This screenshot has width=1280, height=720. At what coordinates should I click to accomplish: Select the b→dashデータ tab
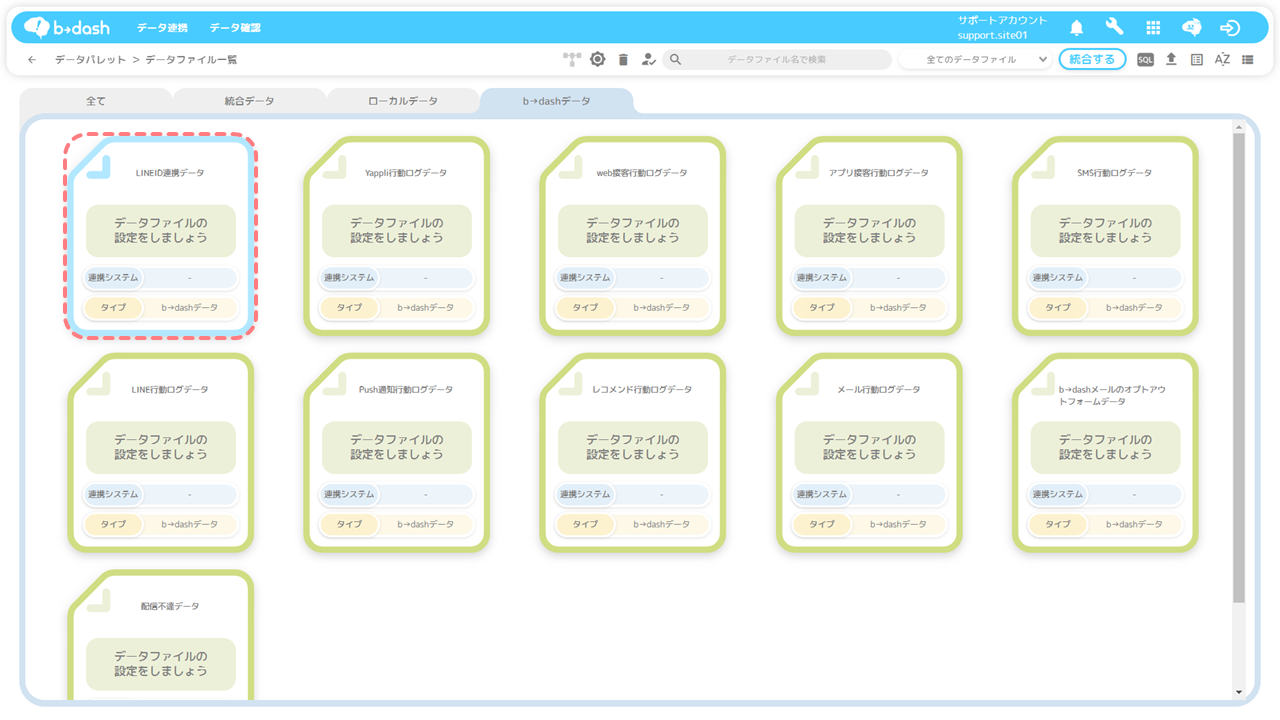point(556,101)
